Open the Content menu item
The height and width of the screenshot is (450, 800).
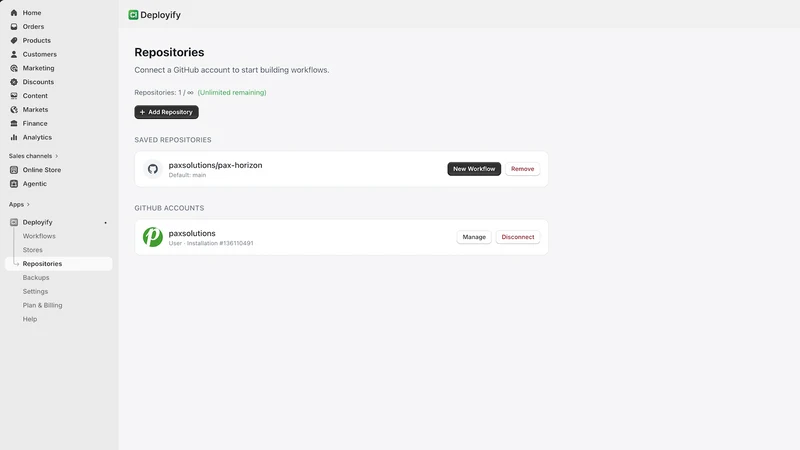(35, 95)
